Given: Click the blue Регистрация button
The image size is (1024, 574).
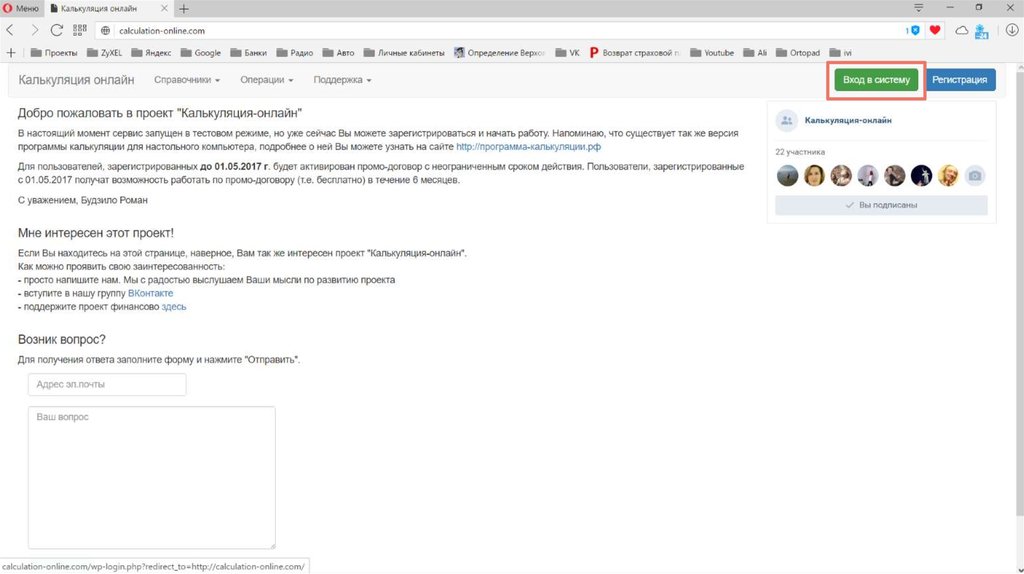Looking at the screenshot, I should (959, 80).
